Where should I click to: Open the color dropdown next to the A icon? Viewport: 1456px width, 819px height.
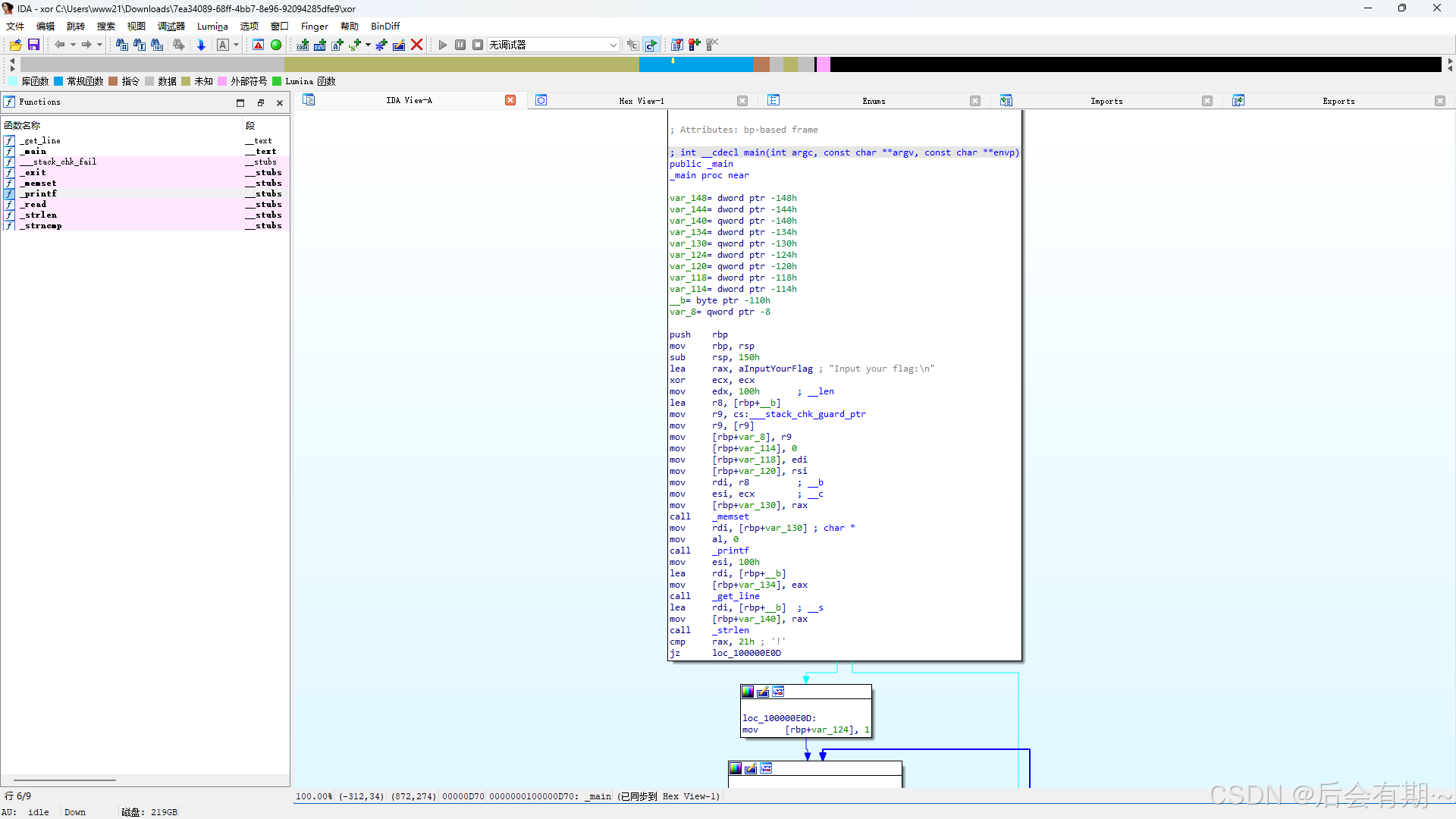pyautogui.click(x=235, y=45)
